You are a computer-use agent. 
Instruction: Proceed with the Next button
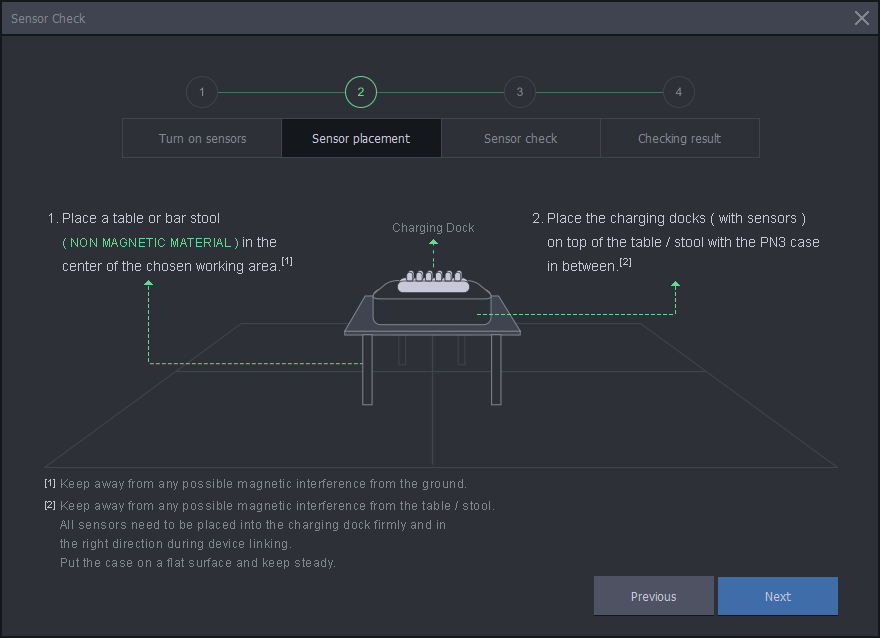[778, 596]
